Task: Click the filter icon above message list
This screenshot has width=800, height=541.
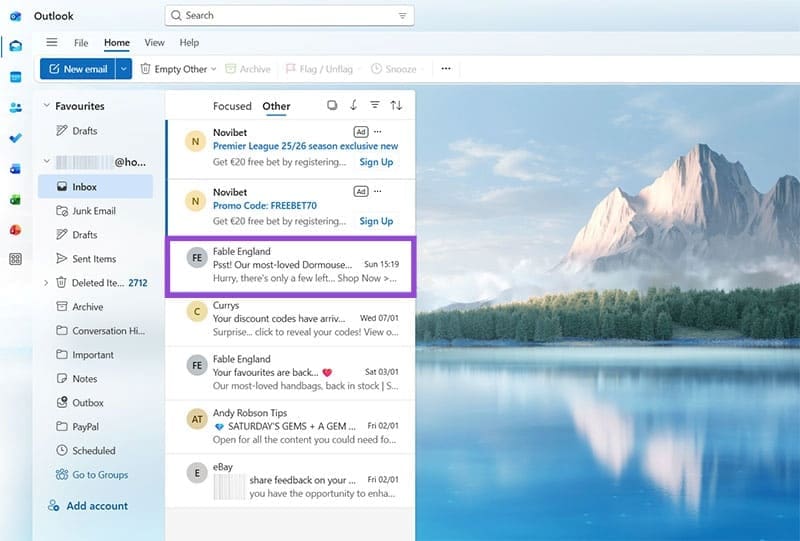Action: tap(375, 106)
